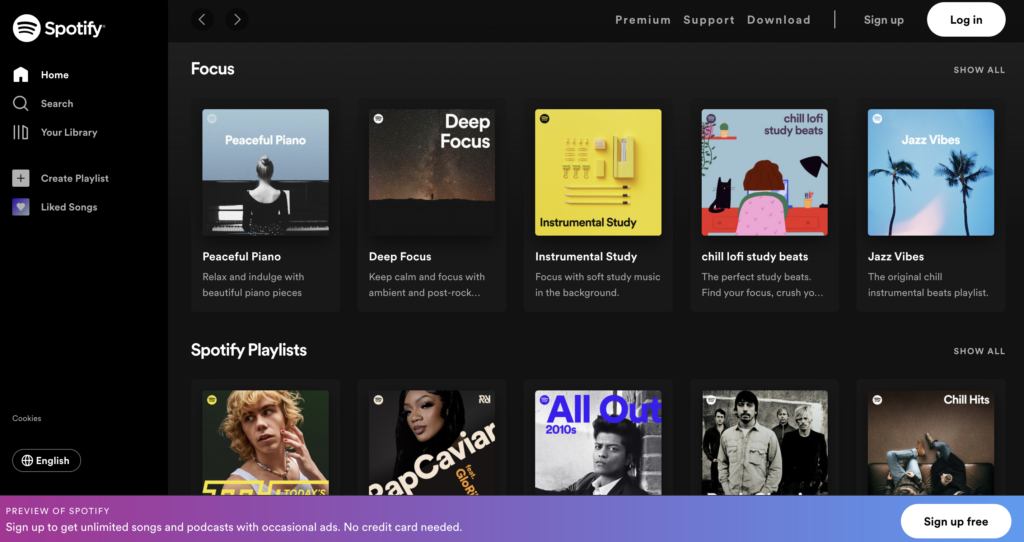This screenshot has width=1024, height=542.
Task: Show all Focus playlists
Action: (979, 70)
